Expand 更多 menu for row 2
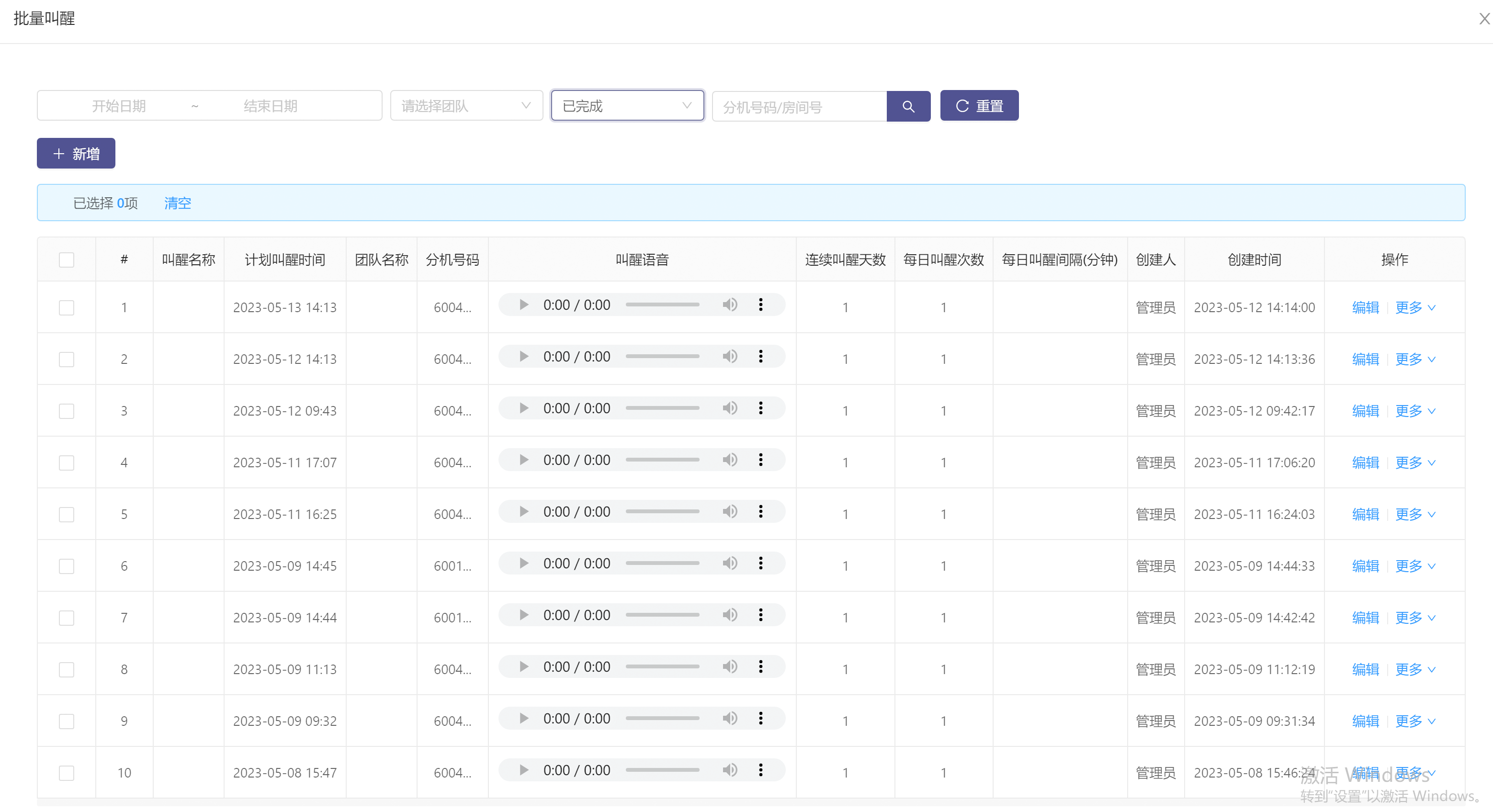This screenshot has width=1493, height=812. pyautogui.click(x=1415, y=360)
